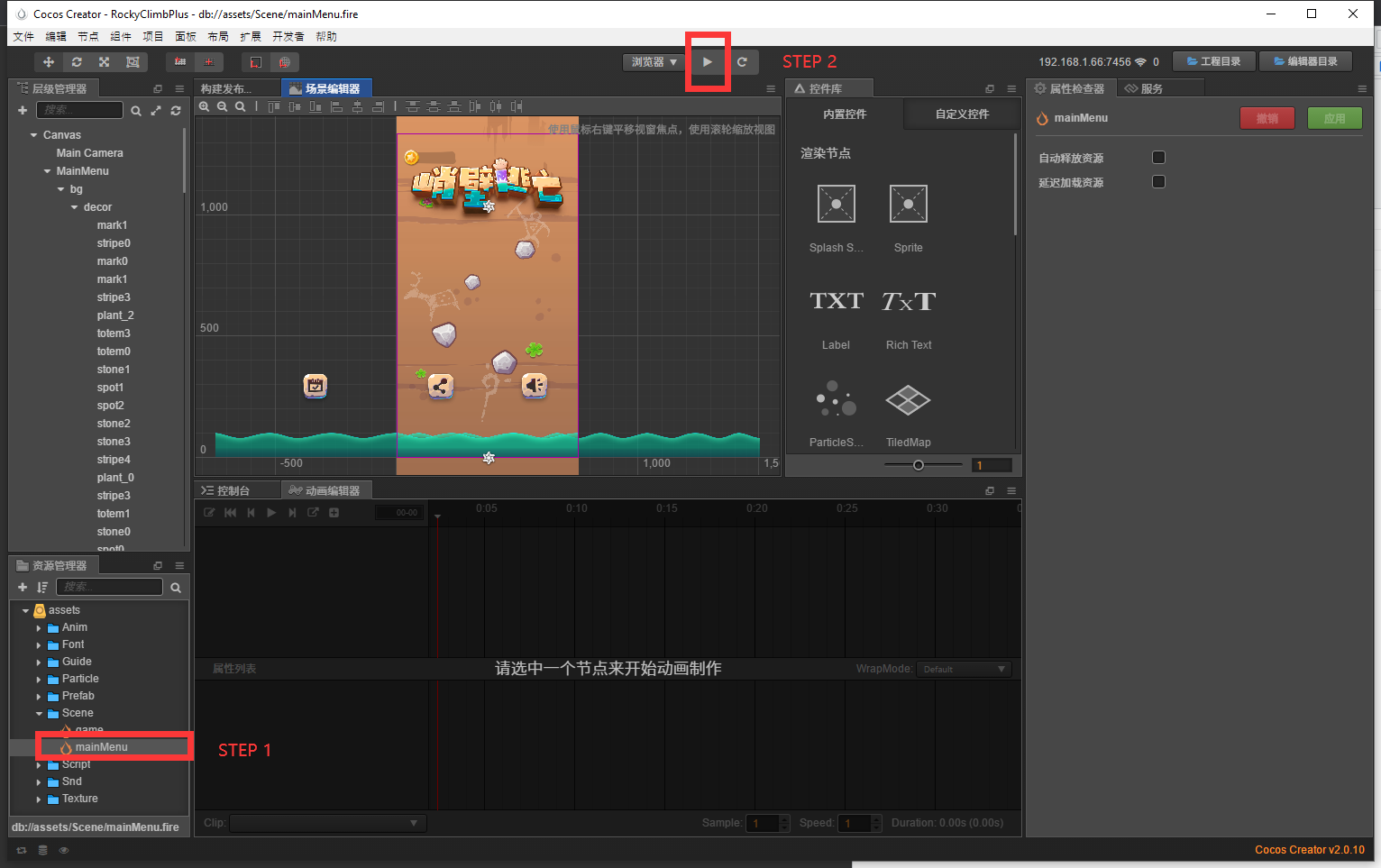Select the mainMenu scene asset
The height and width of the screenshot is (868, 1381).
(101, 747)
